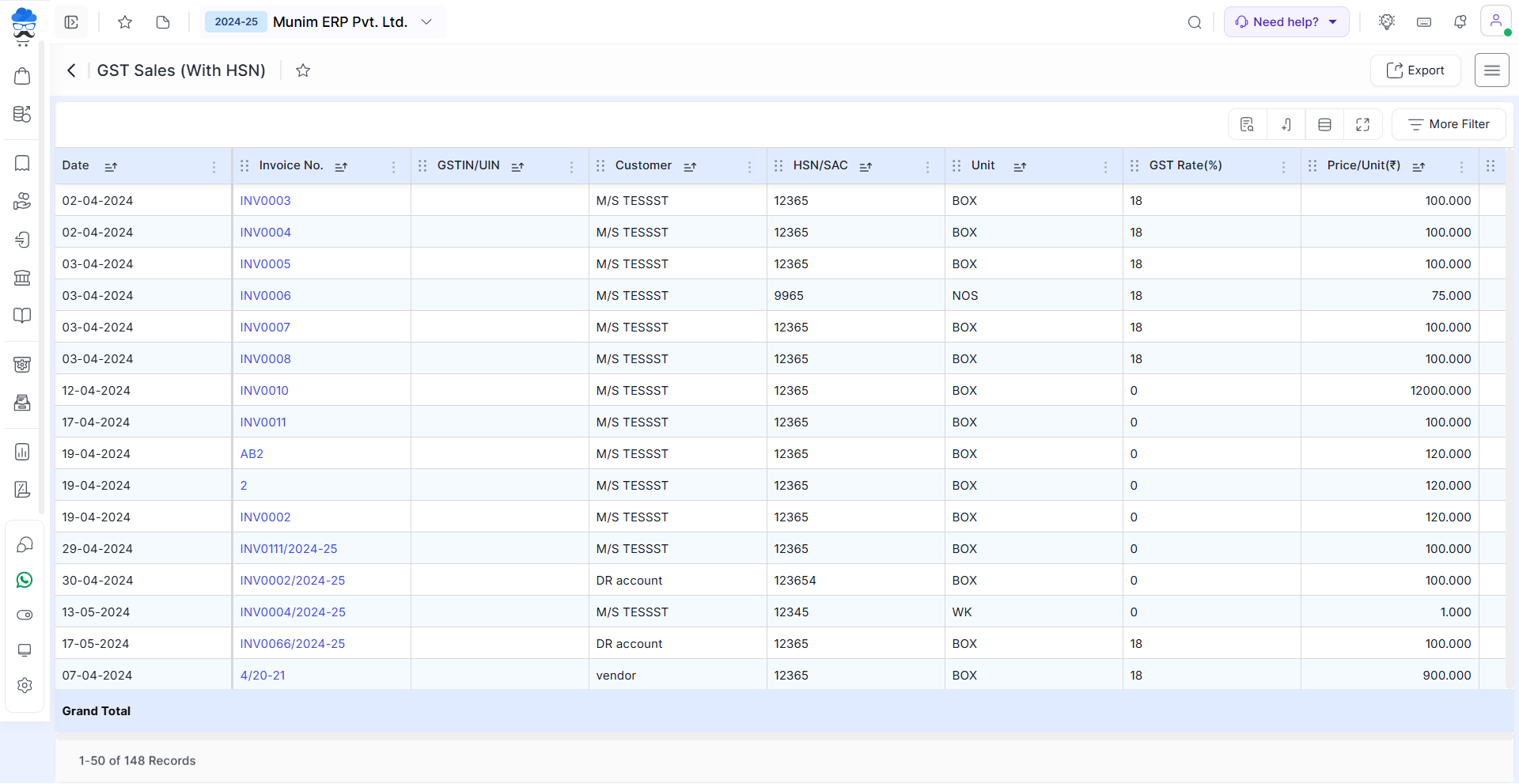The width and height of the screenshot is (1519, 784).
Task: Open WhatsApp from the left sidebar
Action: 25,580
